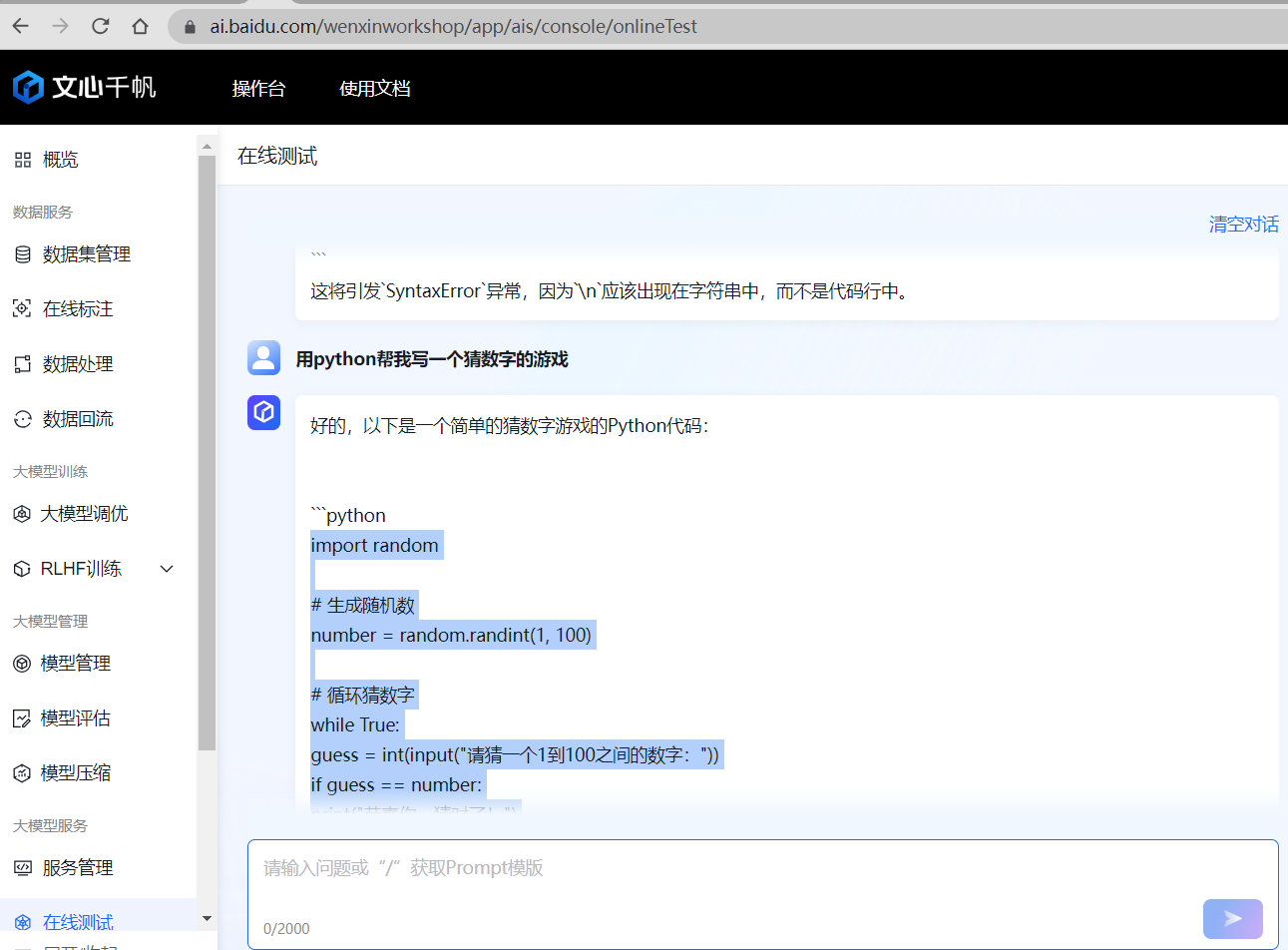Click the prompt input box placeholder

click(403, 868)
